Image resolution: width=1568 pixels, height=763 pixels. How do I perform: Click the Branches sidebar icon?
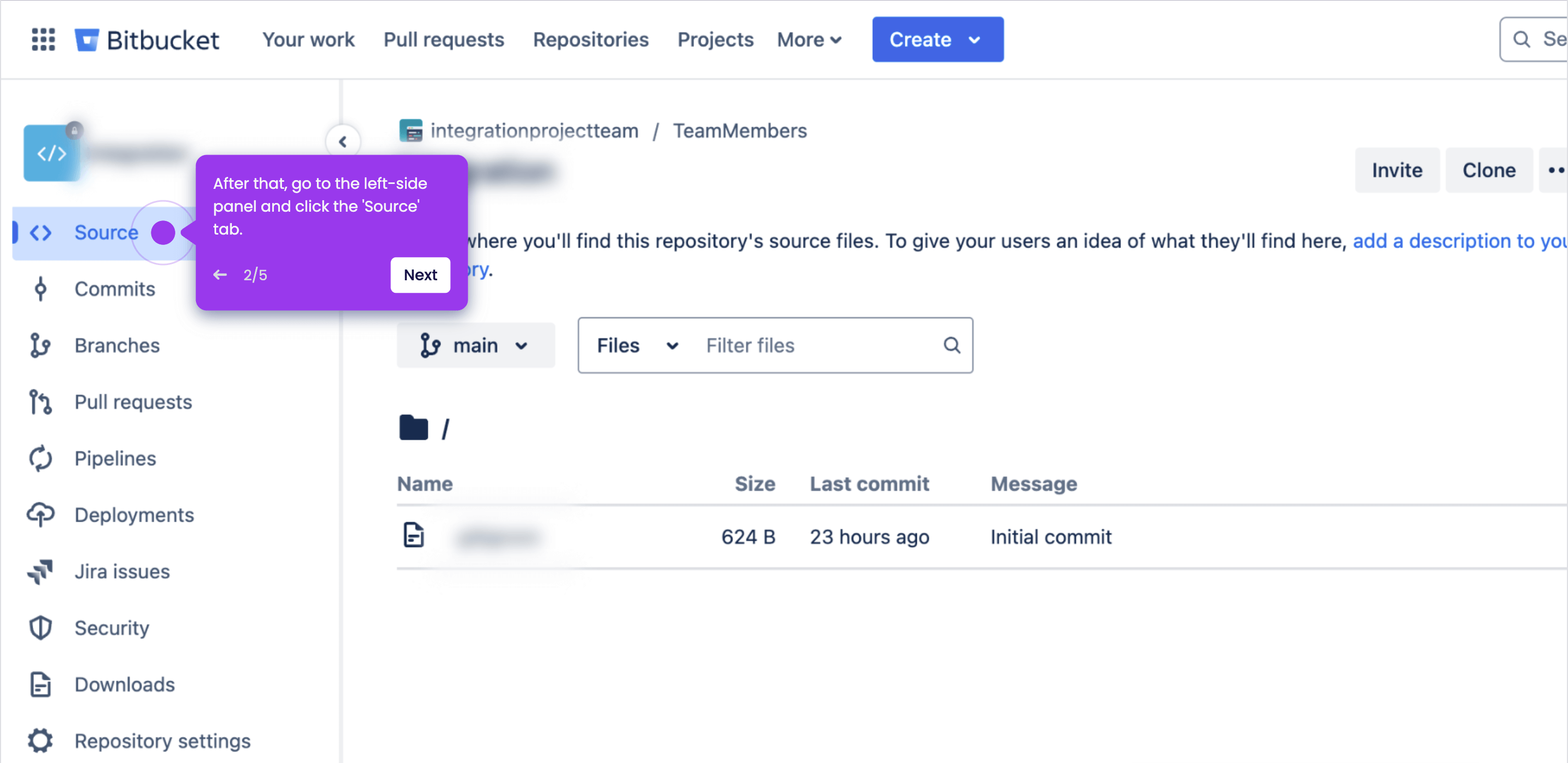tap(41, 346)
